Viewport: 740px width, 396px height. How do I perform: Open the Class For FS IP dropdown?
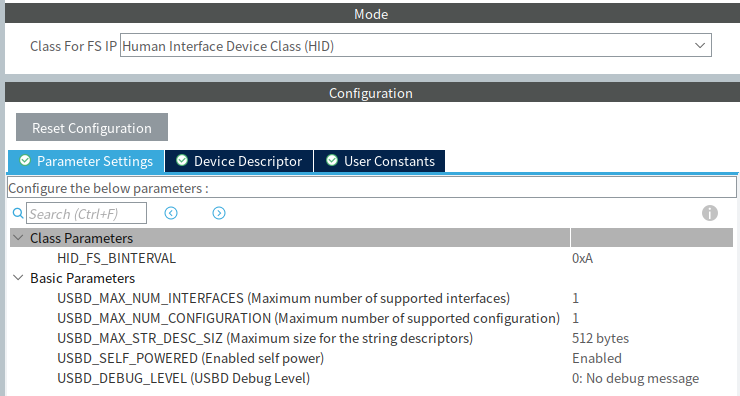tap(415, 45)
